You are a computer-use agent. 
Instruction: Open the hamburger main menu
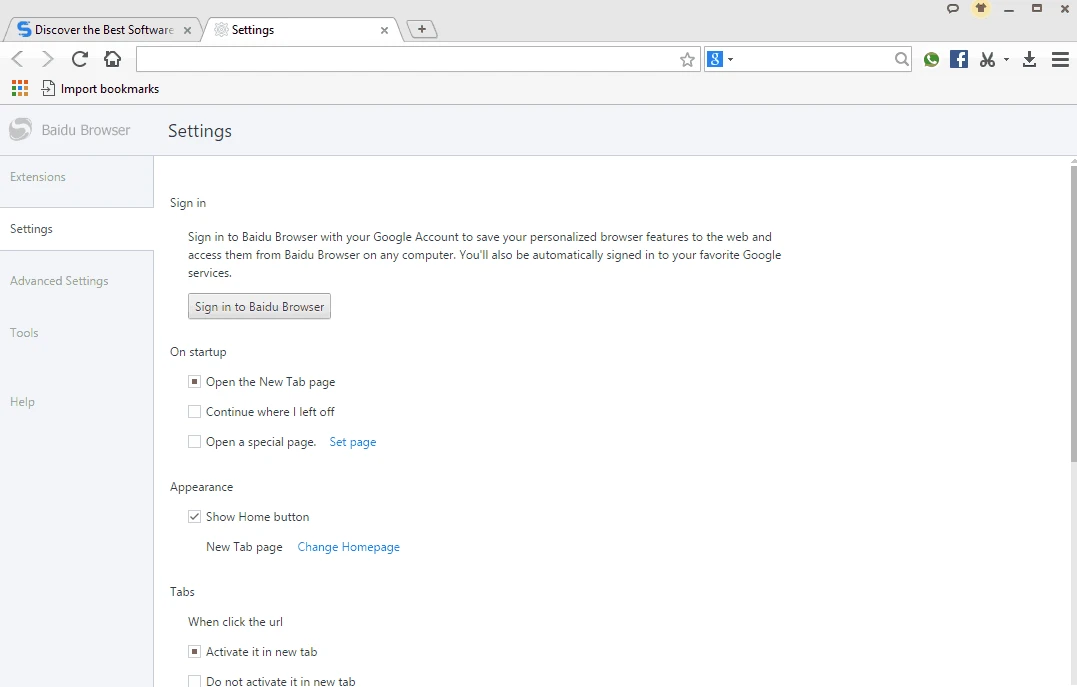point(1060,60)
